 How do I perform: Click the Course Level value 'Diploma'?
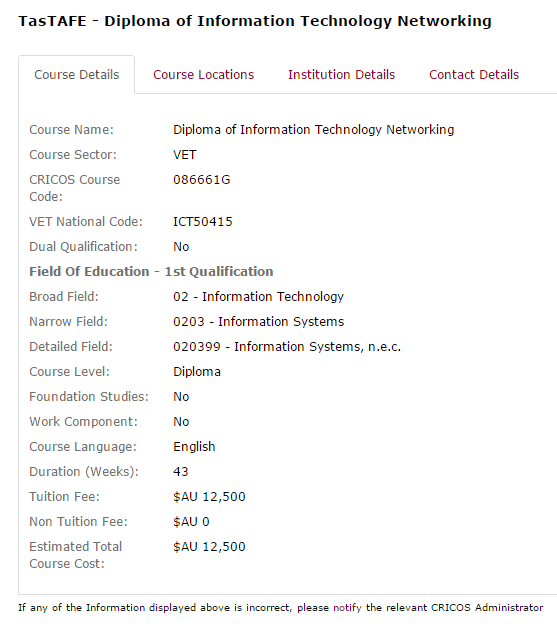[196, 372]
